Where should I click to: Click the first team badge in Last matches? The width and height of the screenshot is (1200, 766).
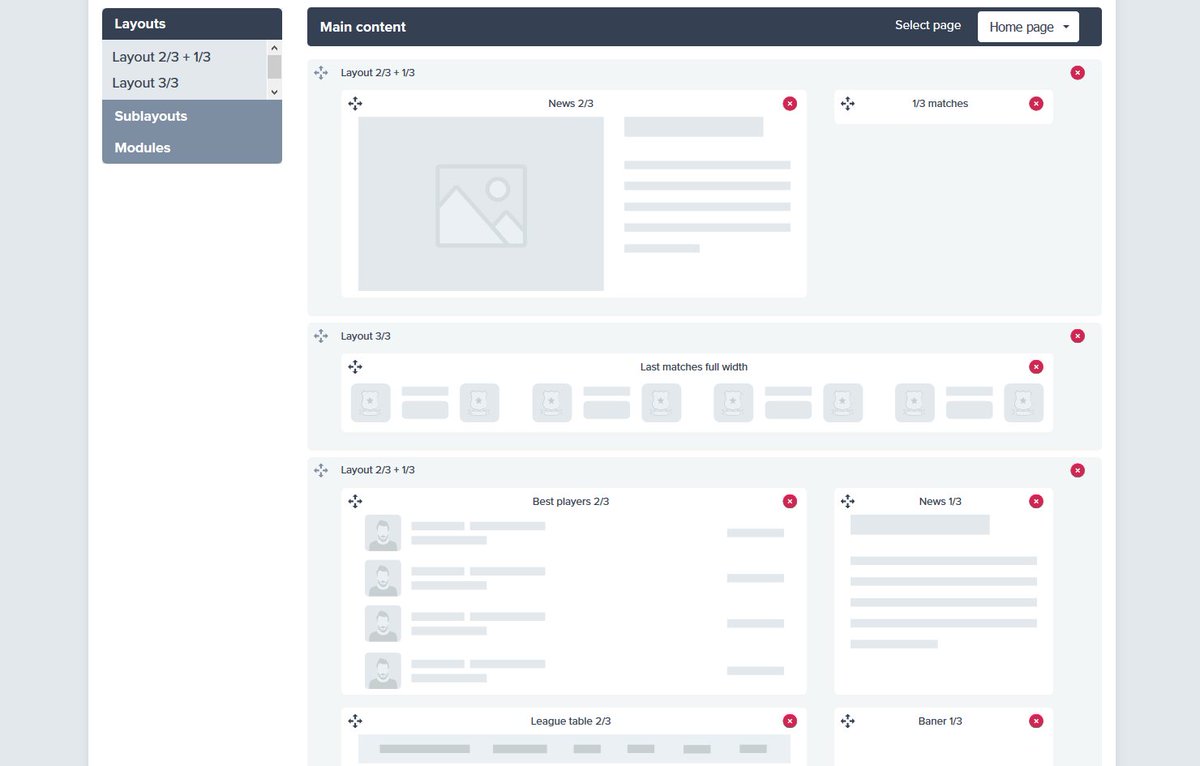[371, 402]
